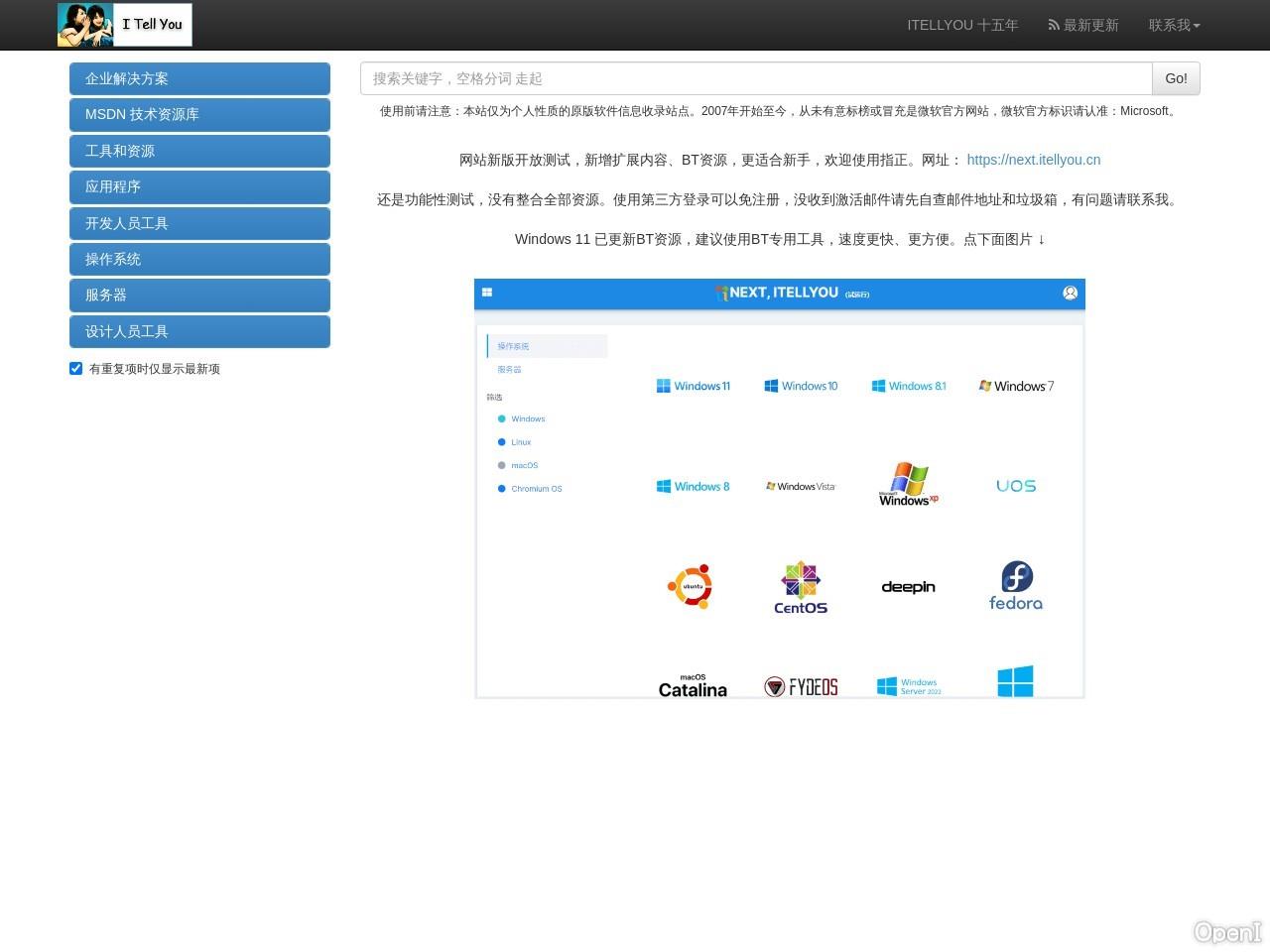Click the UOS logo
The image size is (1270, 952).
1015,485
